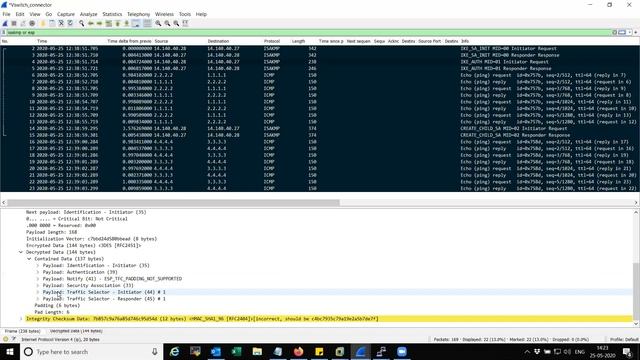The width and height of the screenshot is (640, 360).
Task: Toggle auto-scroll during live capture
Action: pyautogui.click(x=136, y=23)
